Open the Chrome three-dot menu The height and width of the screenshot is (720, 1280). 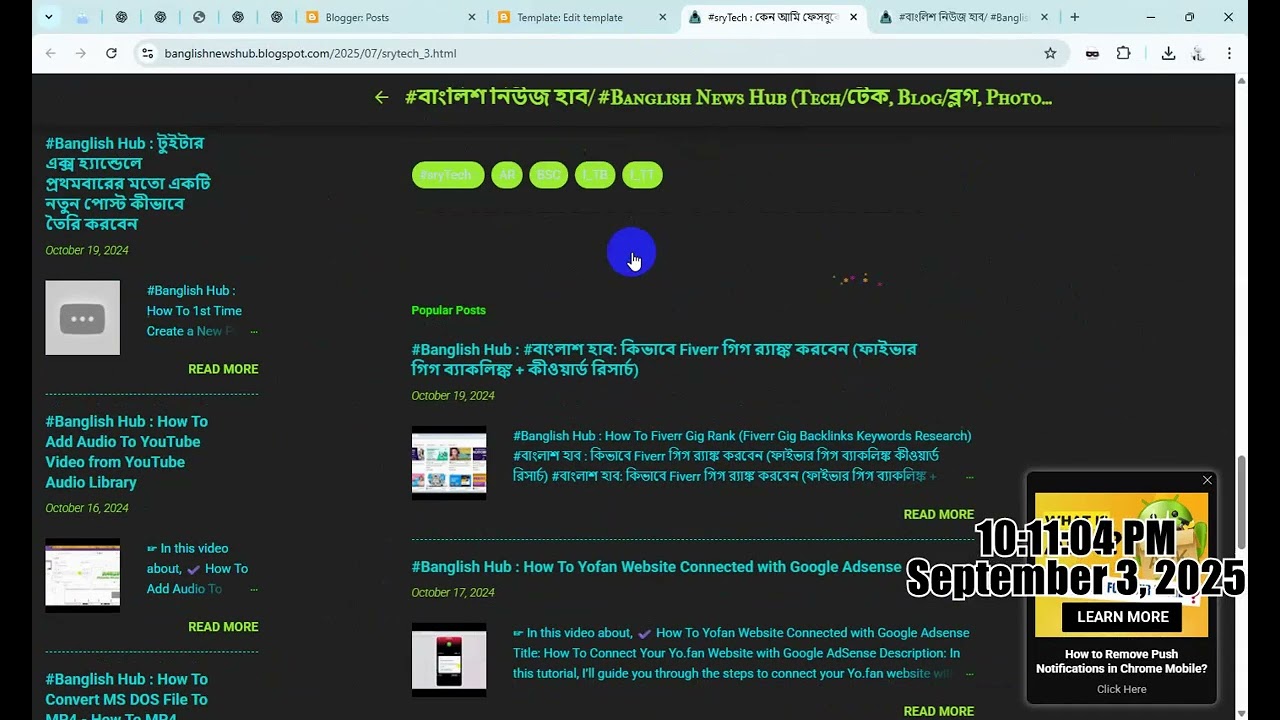[x=1229, y=53]
